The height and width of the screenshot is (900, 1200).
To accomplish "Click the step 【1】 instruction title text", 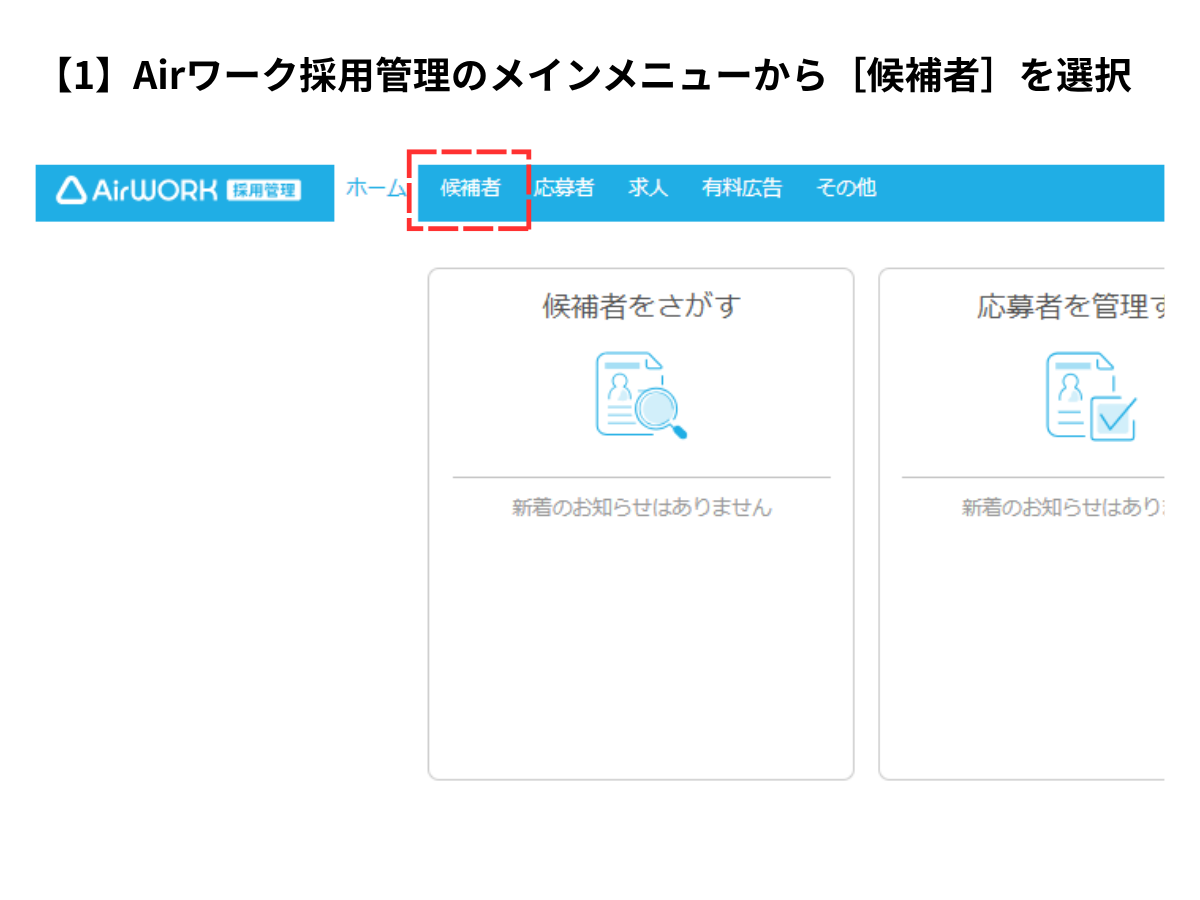I will coord(590,76).
